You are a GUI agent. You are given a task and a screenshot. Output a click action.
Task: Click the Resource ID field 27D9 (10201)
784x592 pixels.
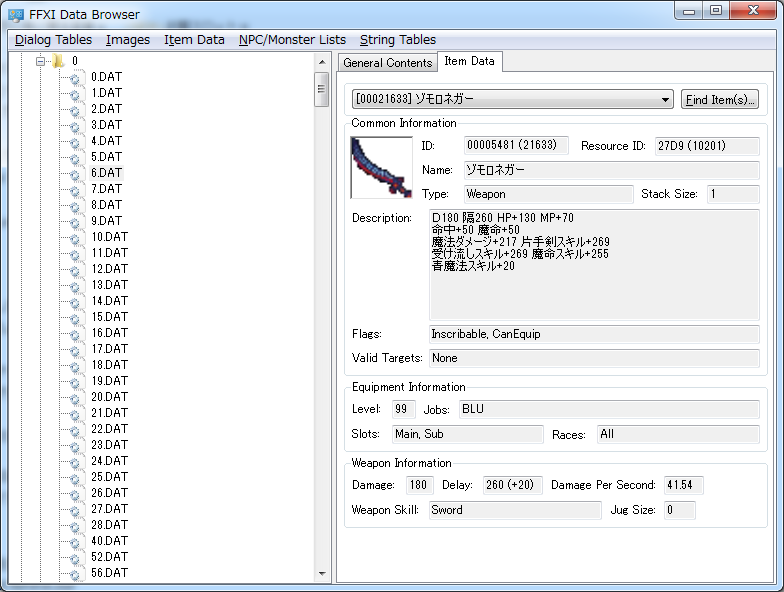pos(707,146)
